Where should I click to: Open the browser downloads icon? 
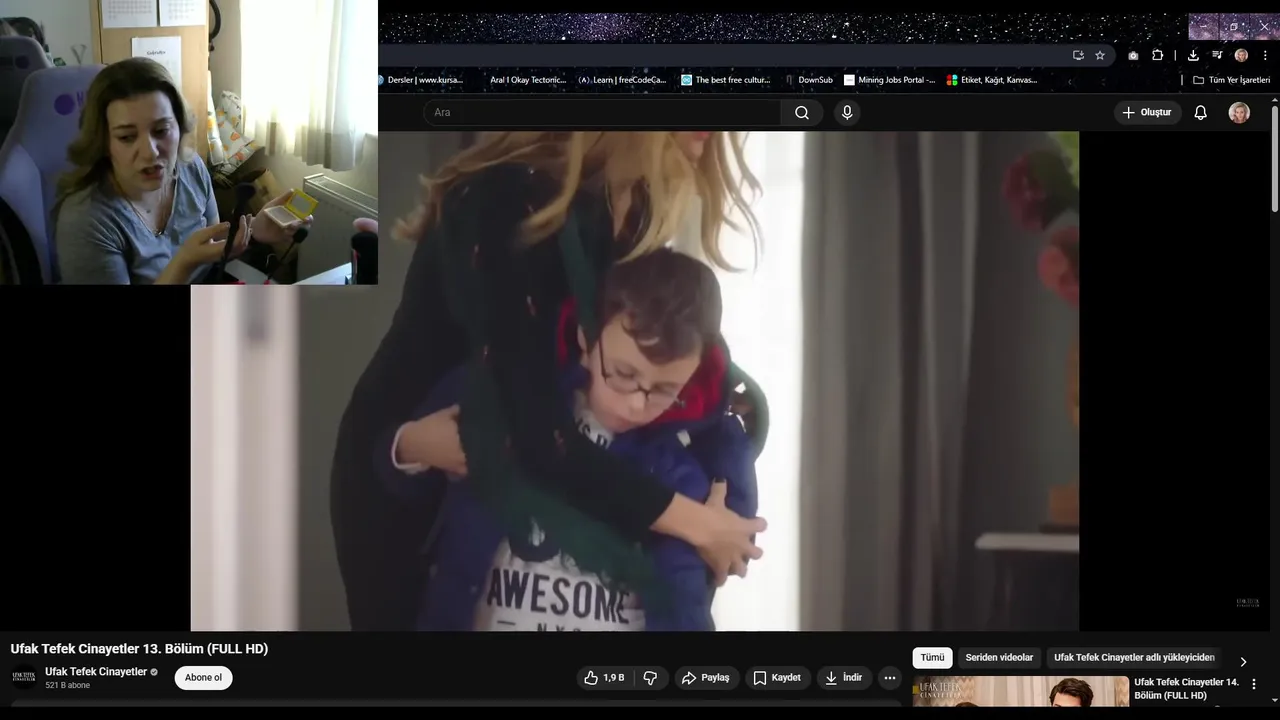click(1193, 55)
